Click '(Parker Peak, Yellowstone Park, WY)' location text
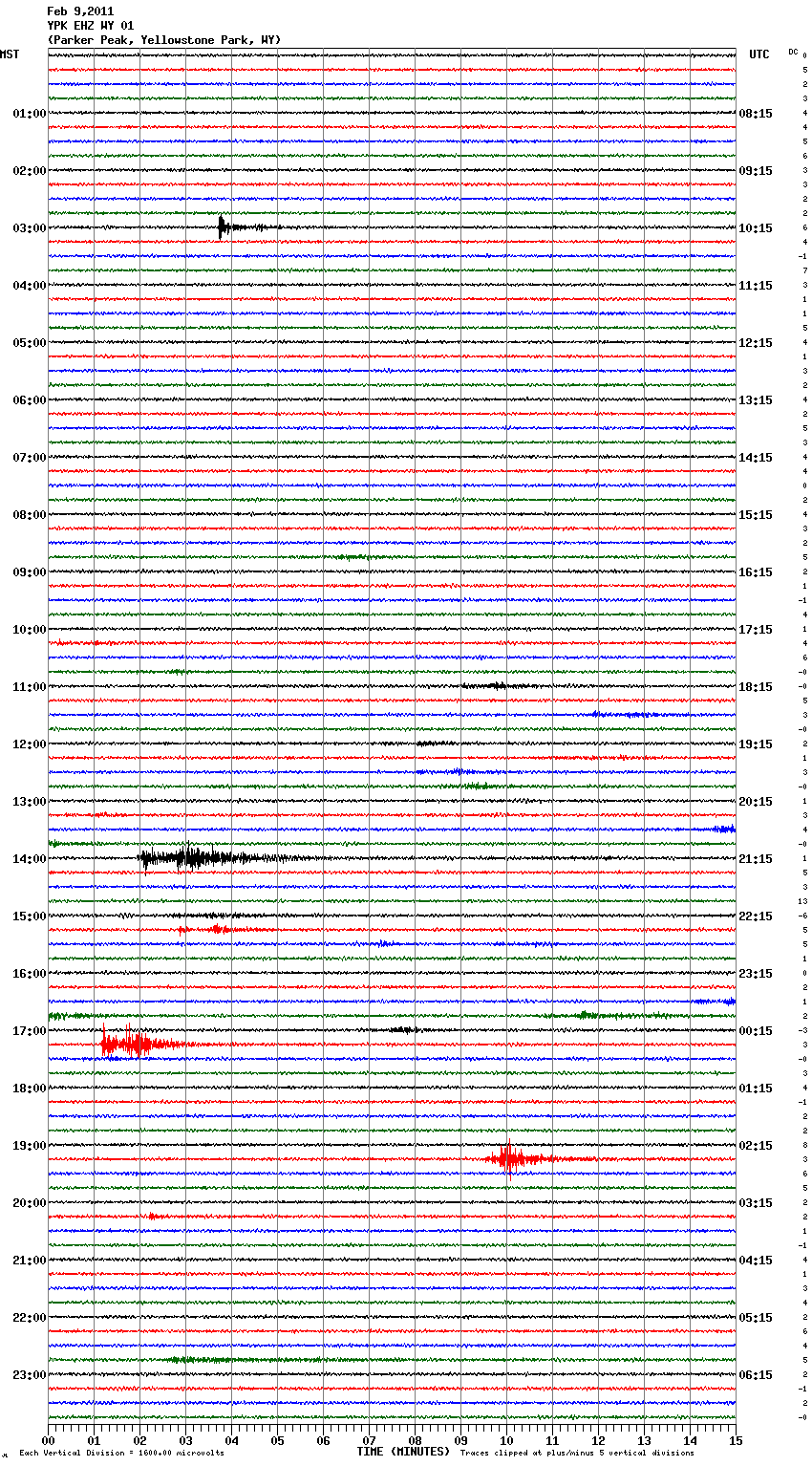The image size is (812, 1466). click(x=164, y=40)
